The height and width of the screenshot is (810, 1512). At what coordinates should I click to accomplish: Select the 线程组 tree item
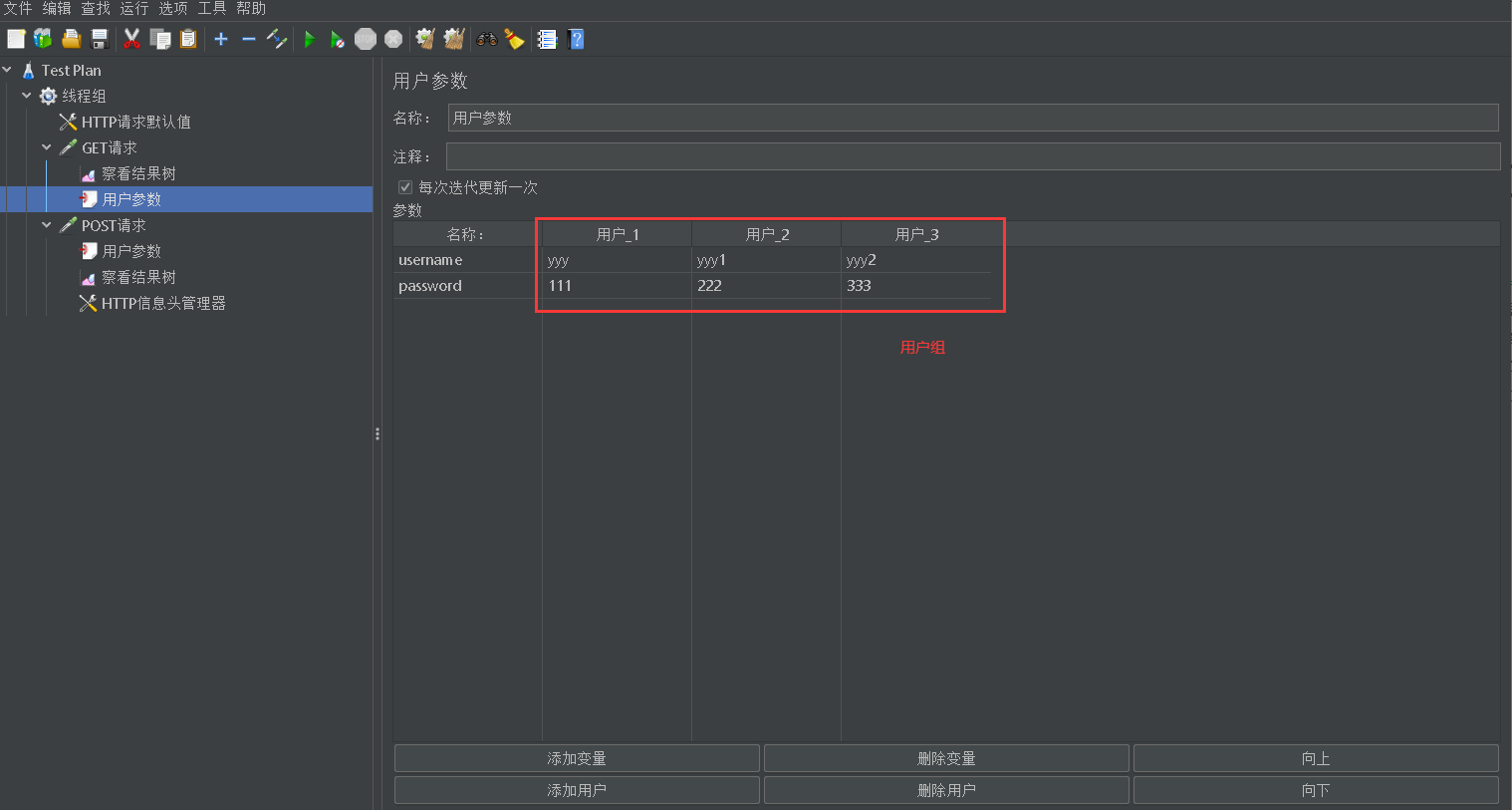coord(84,96)
